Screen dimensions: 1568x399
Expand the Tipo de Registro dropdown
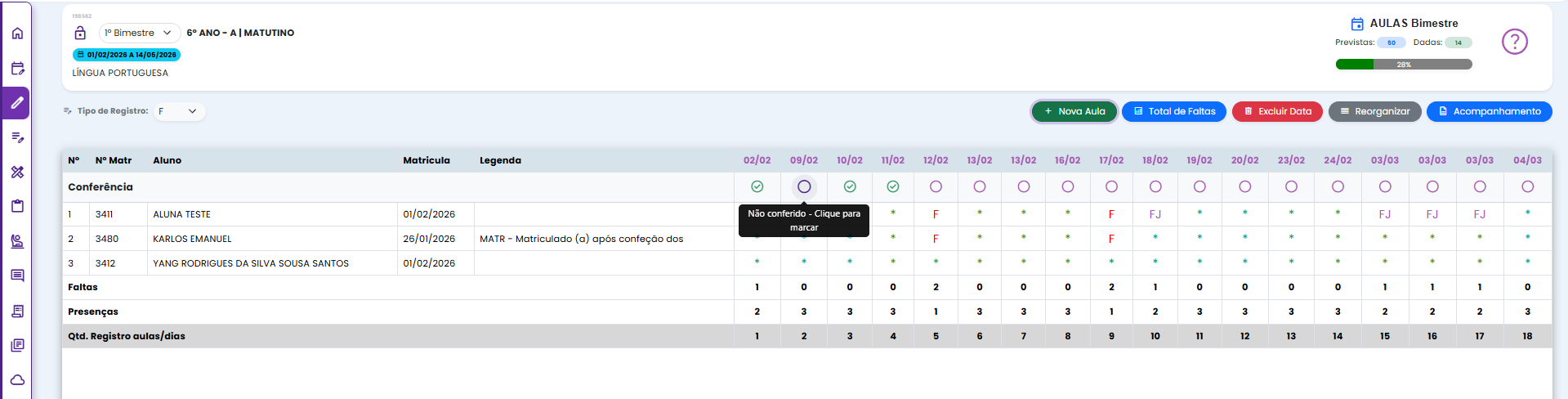pyautogui.click(x=178, y=111)
